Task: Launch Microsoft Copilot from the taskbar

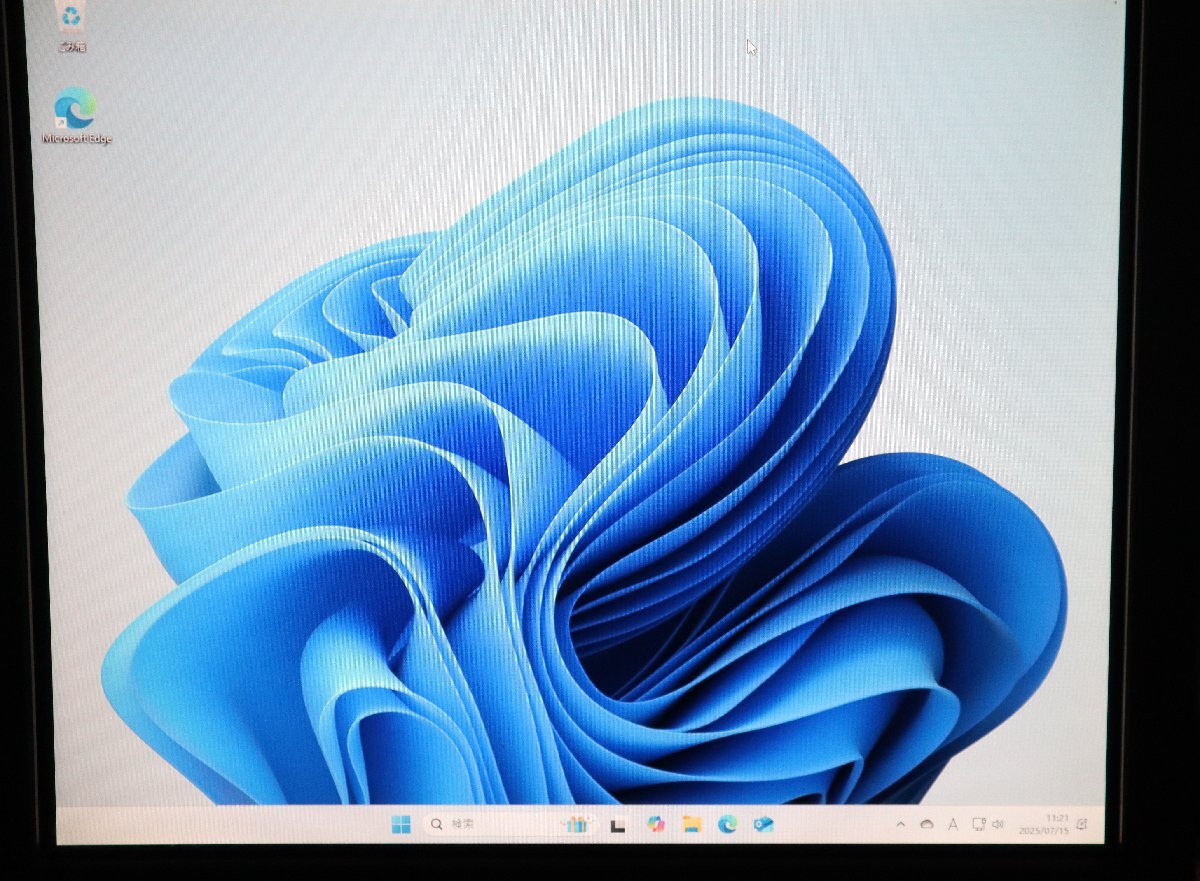Action: click(655, 824)
